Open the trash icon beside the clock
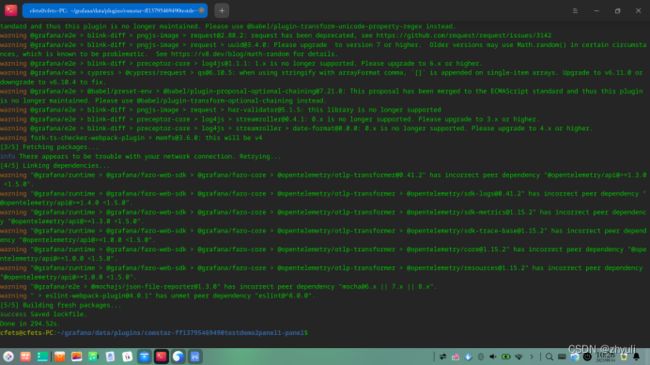650x365 pixels. pyautogui.click(x=624, y=357)
